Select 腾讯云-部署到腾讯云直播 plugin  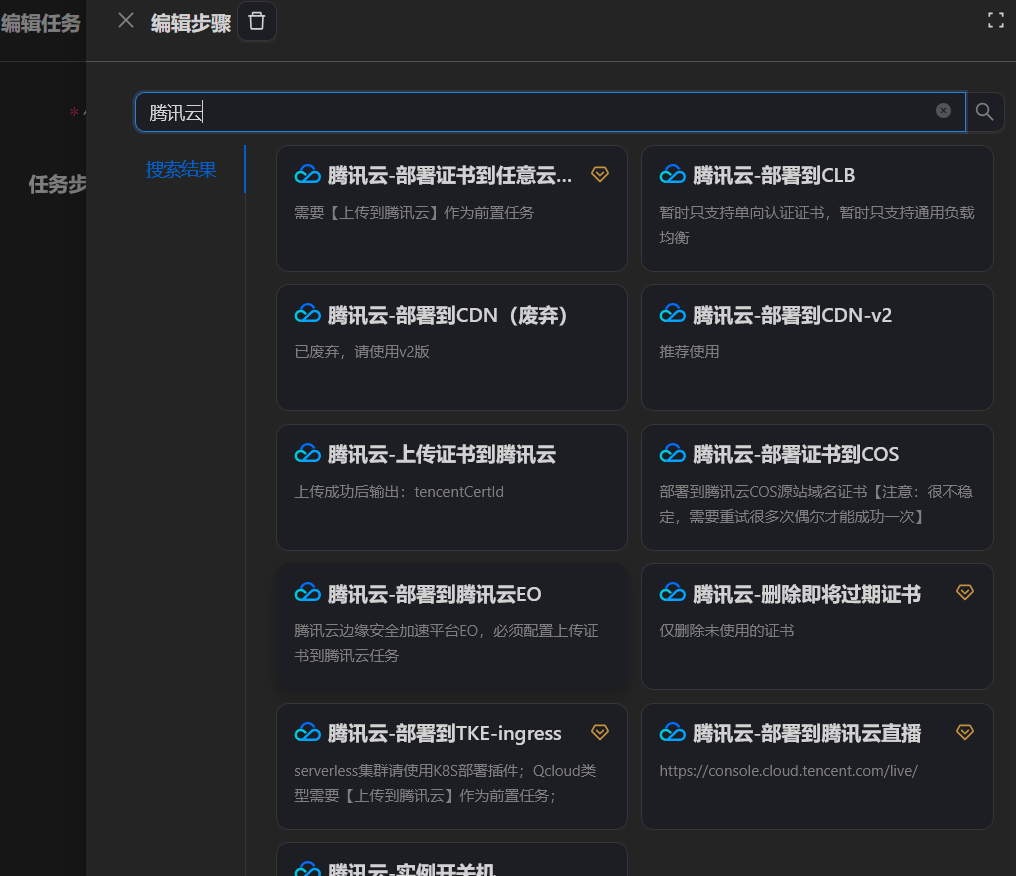(x=817, y=766)
